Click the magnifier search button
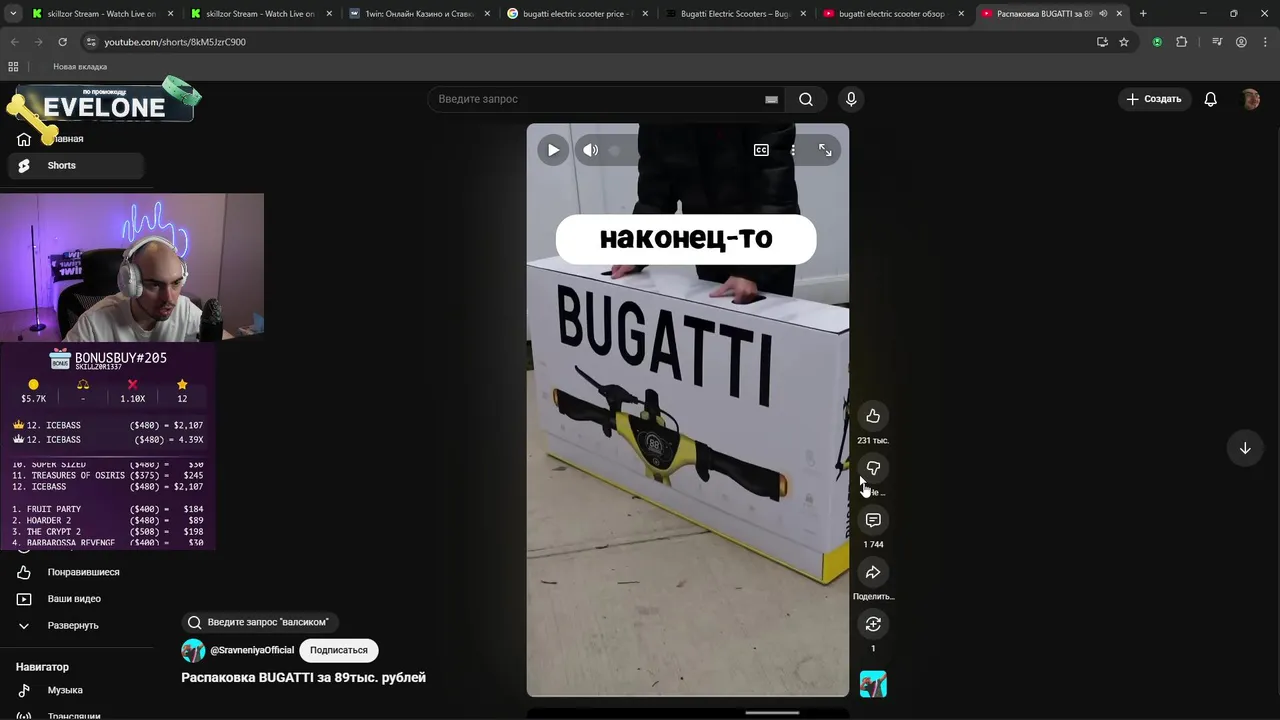The width and height of the screenshot is (1280, 720). click(x=806, y=99)
